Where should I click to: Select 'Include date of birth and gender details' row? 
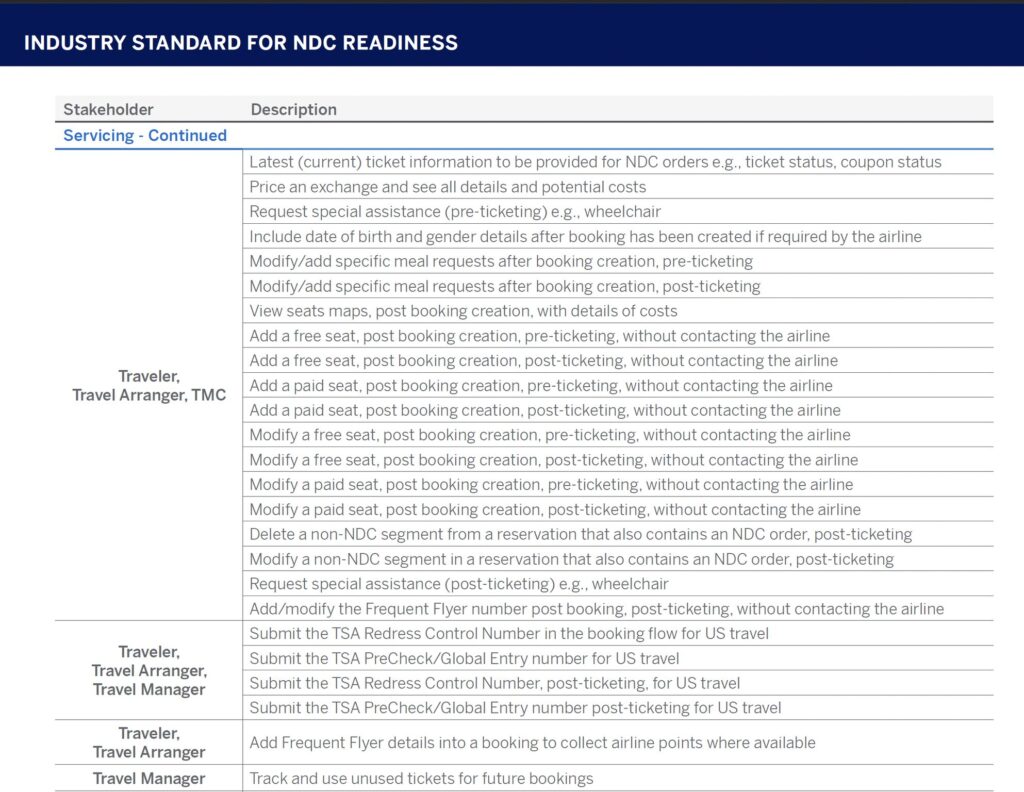pos(618,236)
